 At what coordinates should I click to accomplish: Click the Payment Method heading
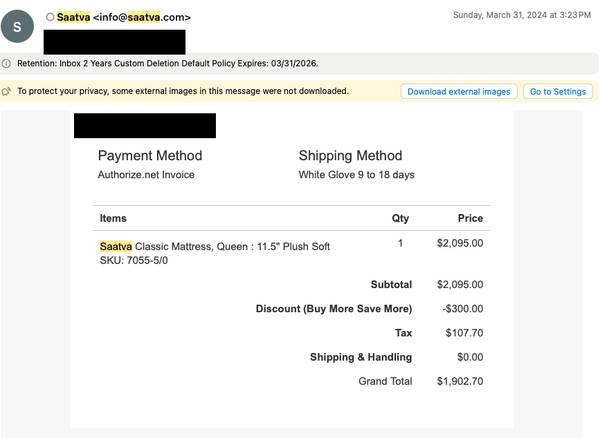point(150,155)
